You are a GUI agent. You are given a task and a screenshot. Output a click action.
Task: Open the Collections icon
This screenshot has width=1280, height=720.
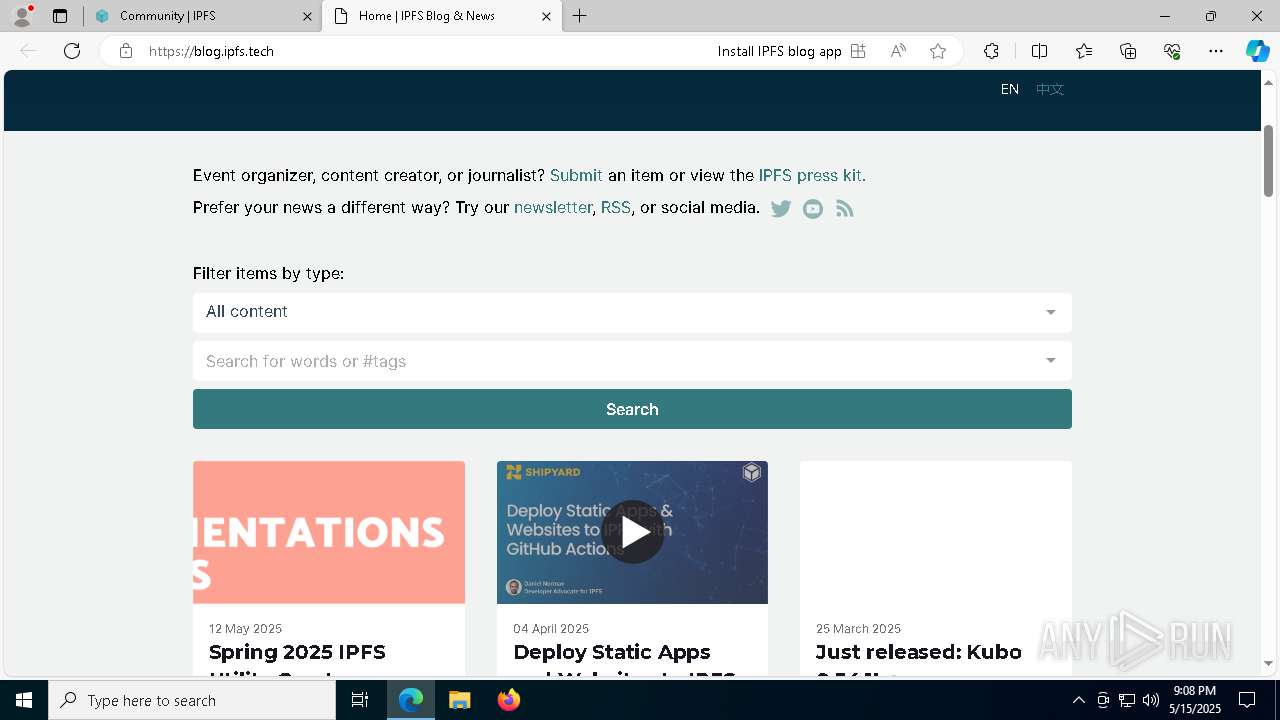pyautogui.click(x=1128, y=51)
